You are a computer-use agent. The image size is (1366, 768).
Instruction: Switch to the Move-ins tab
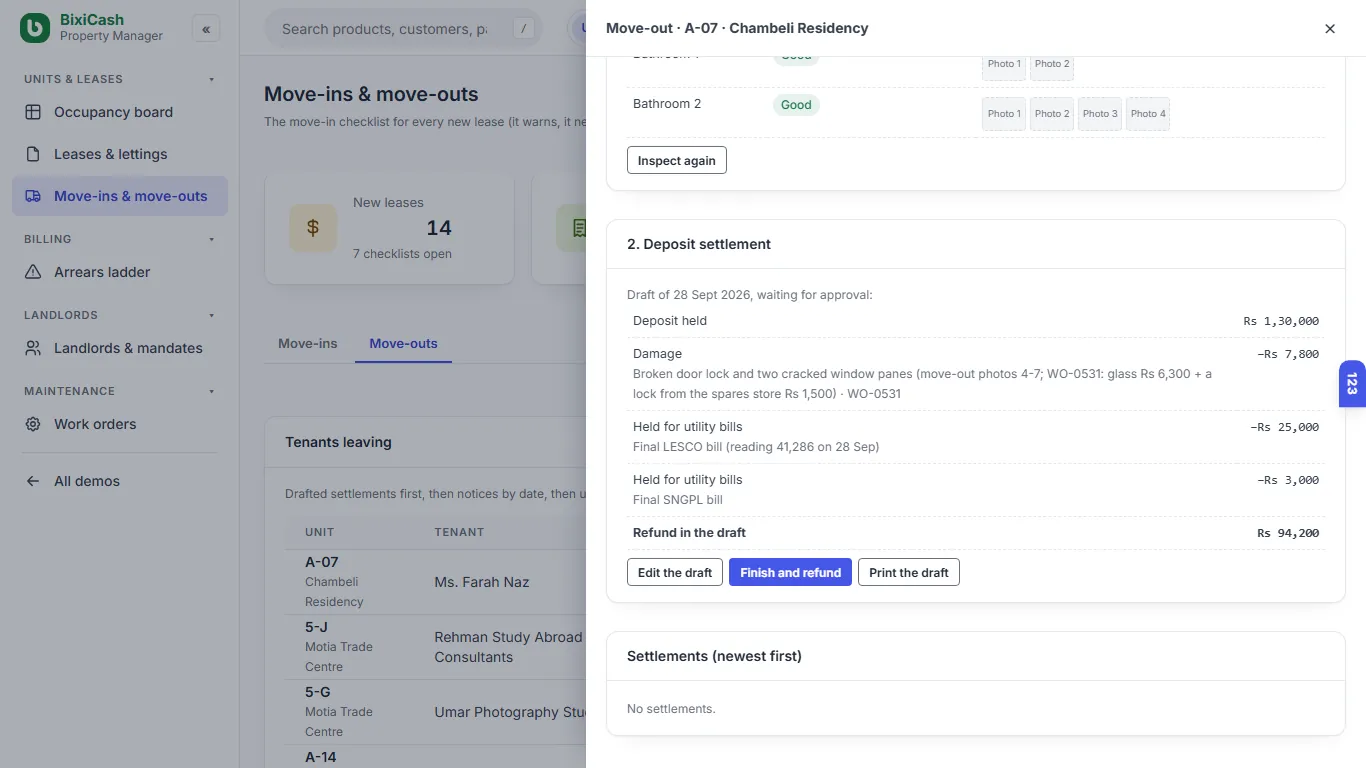click(308, 343)
